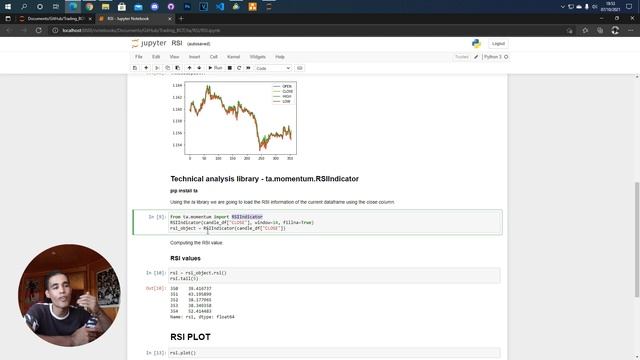
Task: Move selected cell up with arrow
Action: pos(189,68)
